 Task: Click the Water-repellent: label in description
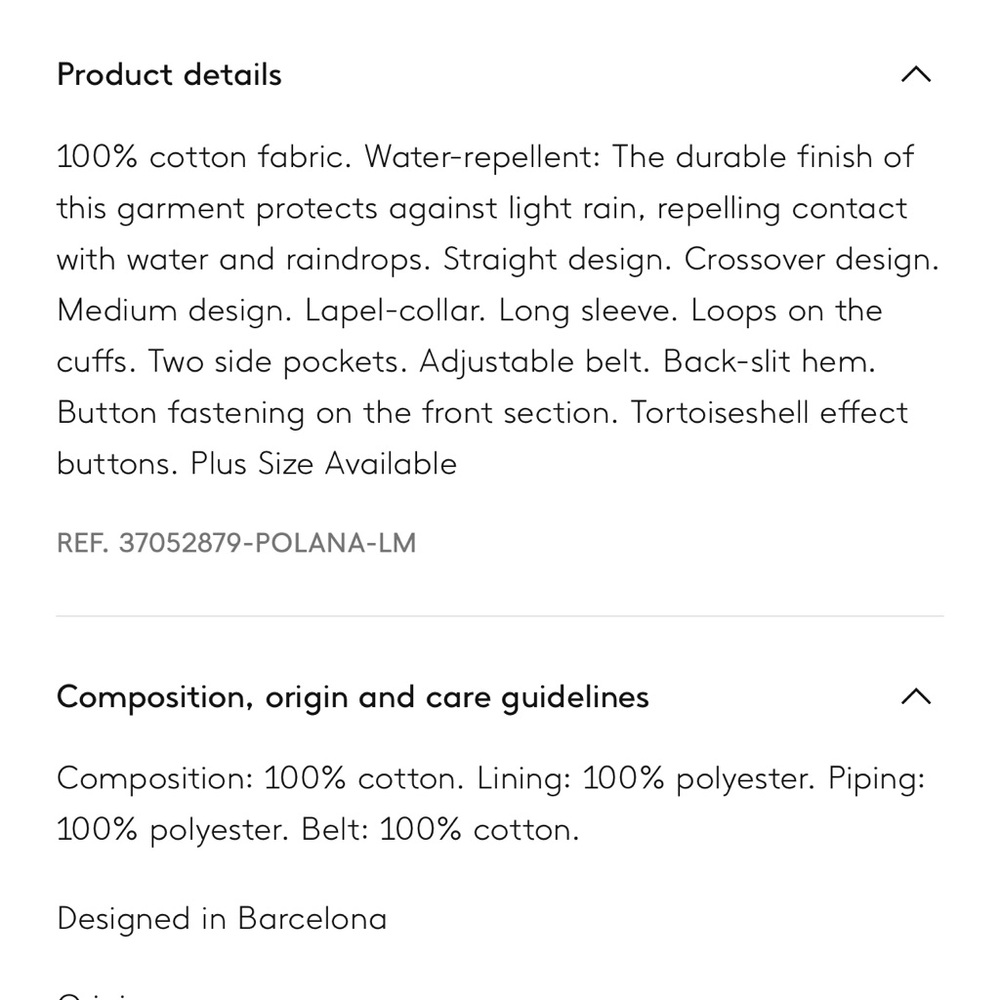(x=482, y=157)
